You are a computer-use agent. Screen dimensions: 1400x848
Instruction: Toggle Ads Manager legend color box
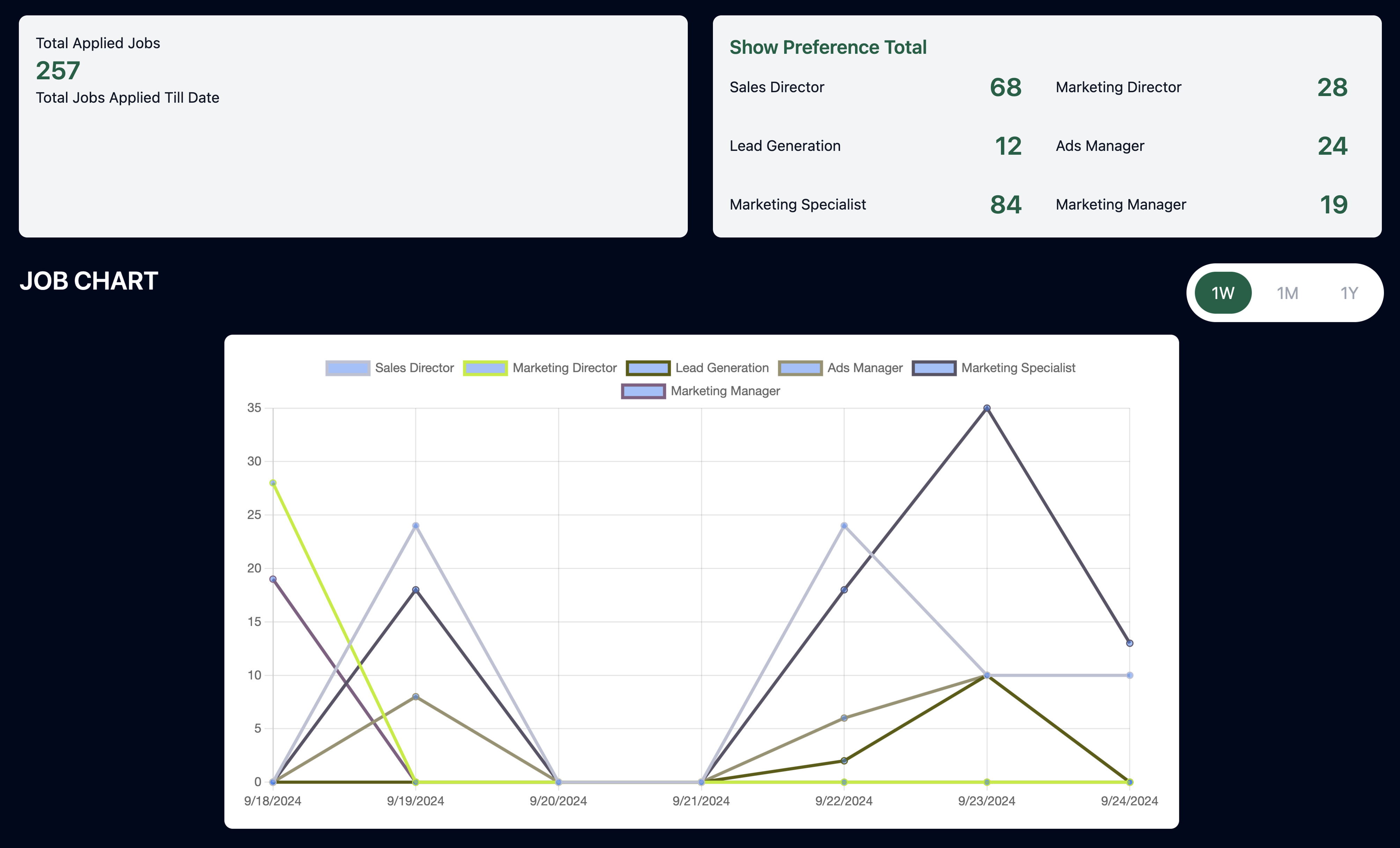[x=800, y=368]
